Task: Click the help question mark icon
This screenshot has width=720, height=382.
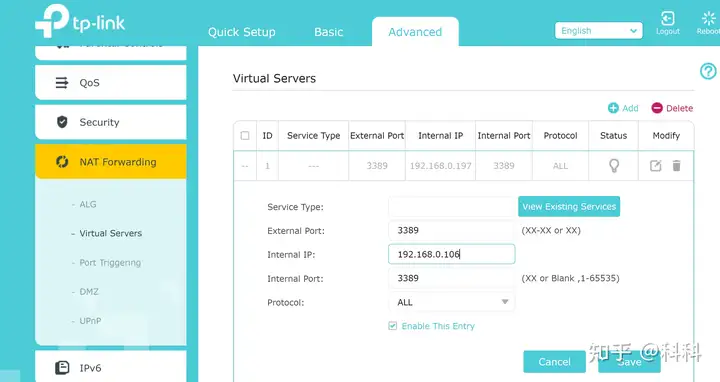Action: pos(708,71)
